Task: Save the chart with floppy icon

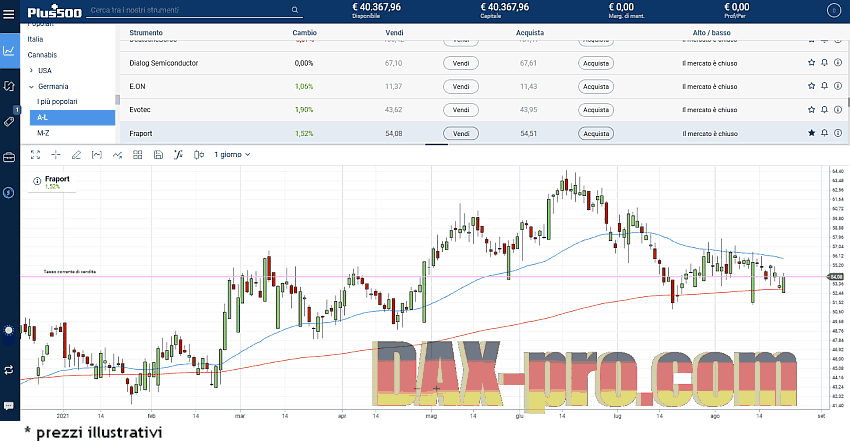Action: [158, 155]
